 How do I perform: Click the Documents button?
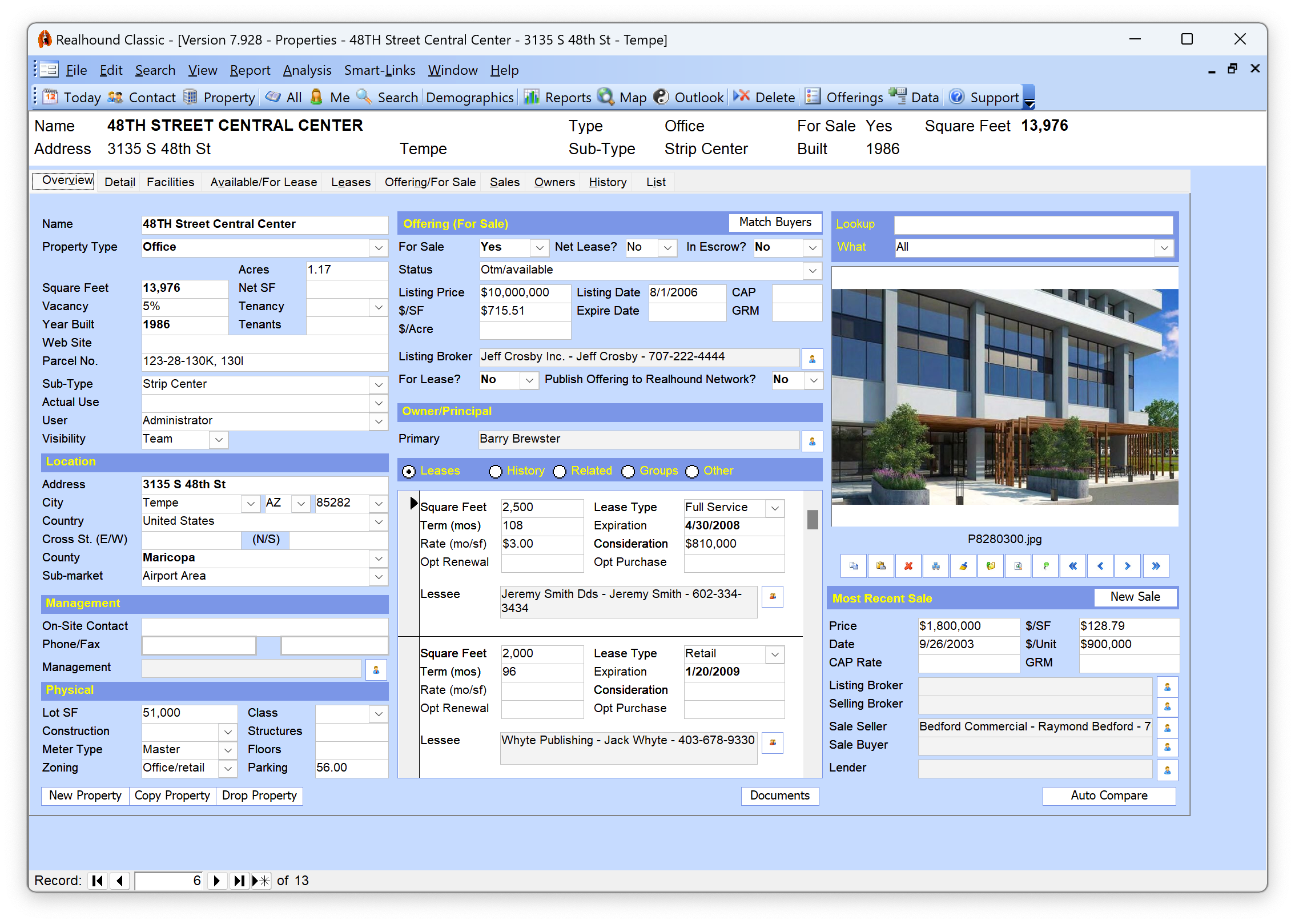(780, 796)
